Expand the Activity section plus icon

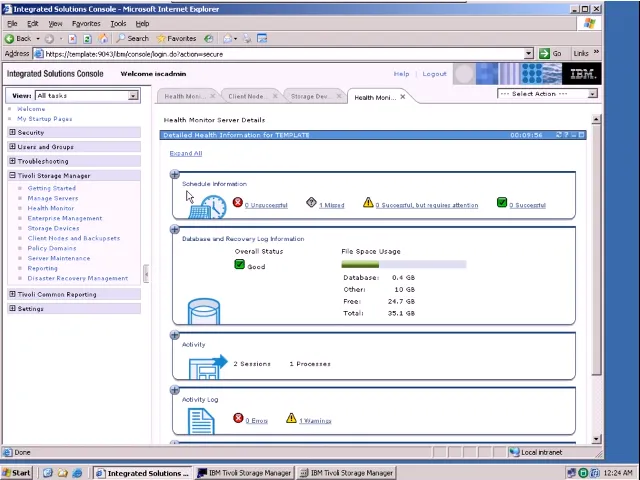pos(175,335)
